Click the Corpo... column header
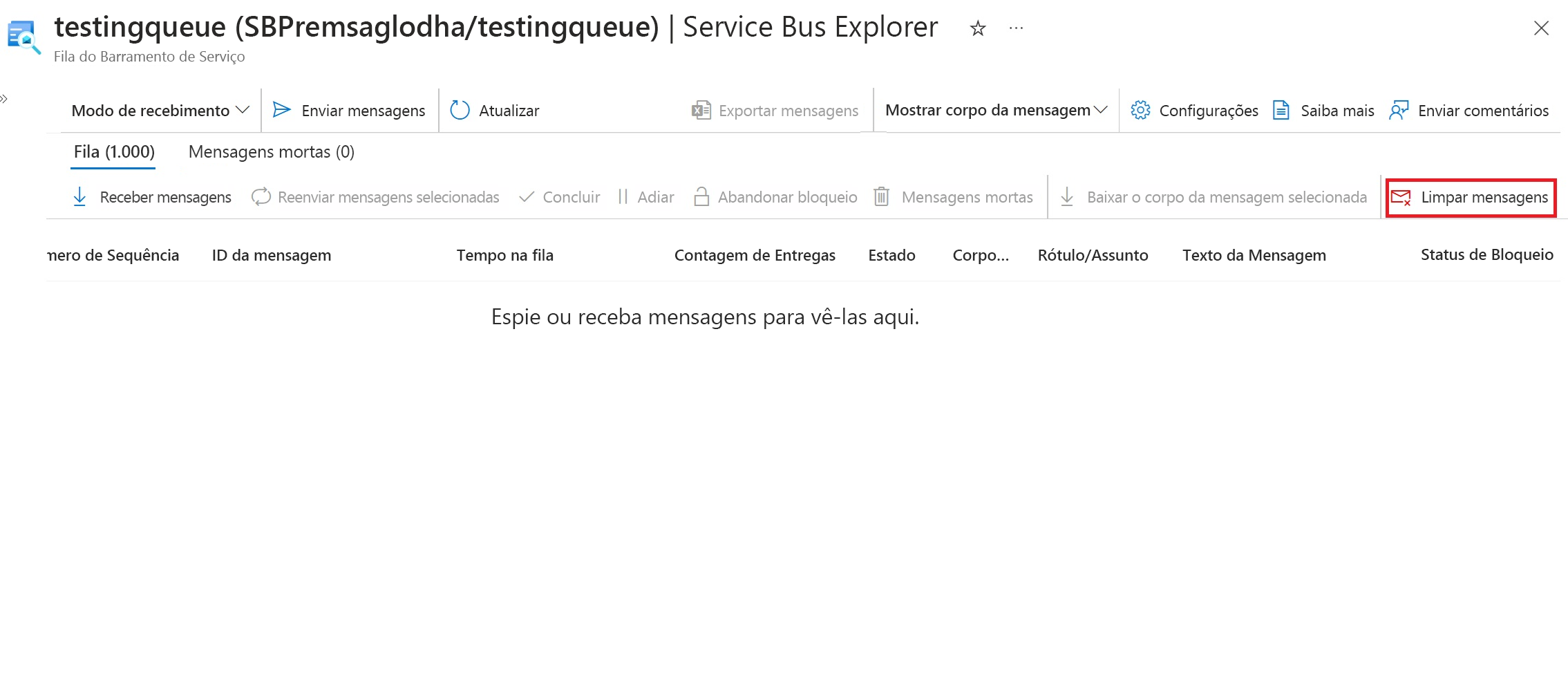This screenshot has width=1568, height=690. [x=981, y=256]
